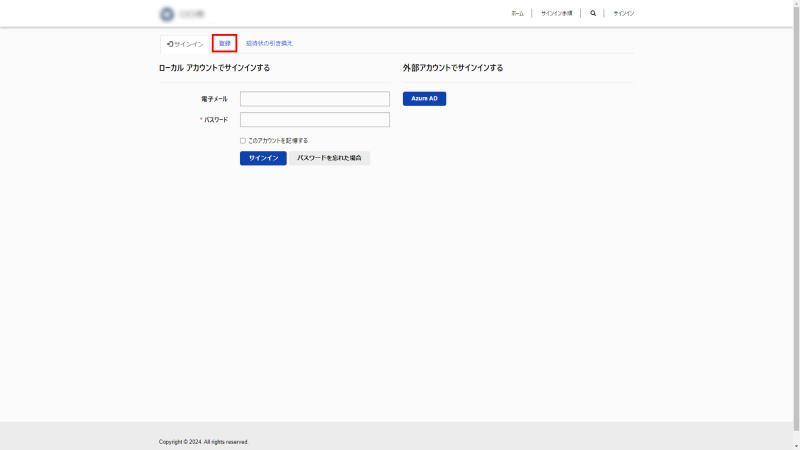Click the 外部アカウントでサインインする heading
The height and width of the screenshot is (450, 800).
point(452,68)
